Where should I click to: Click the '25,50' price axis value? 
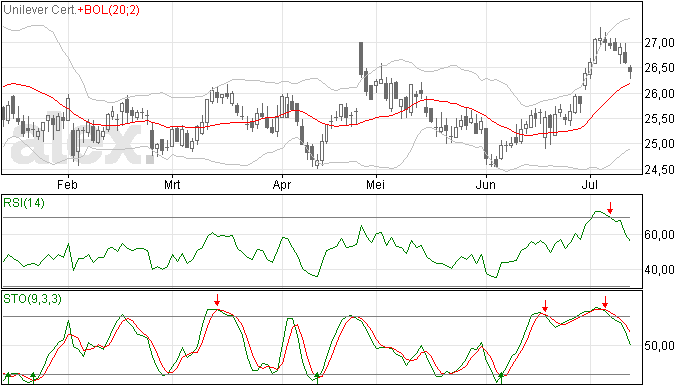pos(659,118)
